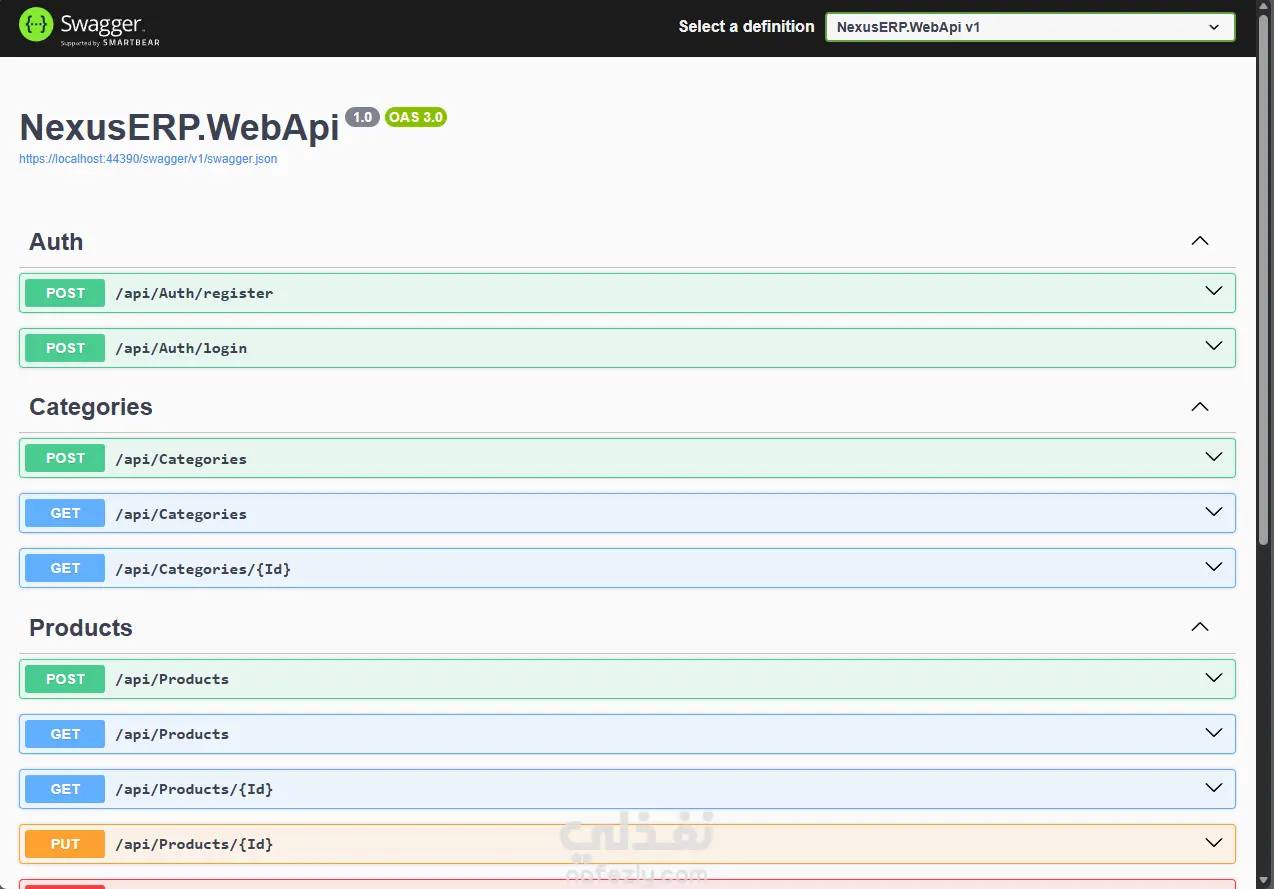Click the NexusERP.WebApi title
Screen dimensions: 1274x889
point(179,127)
